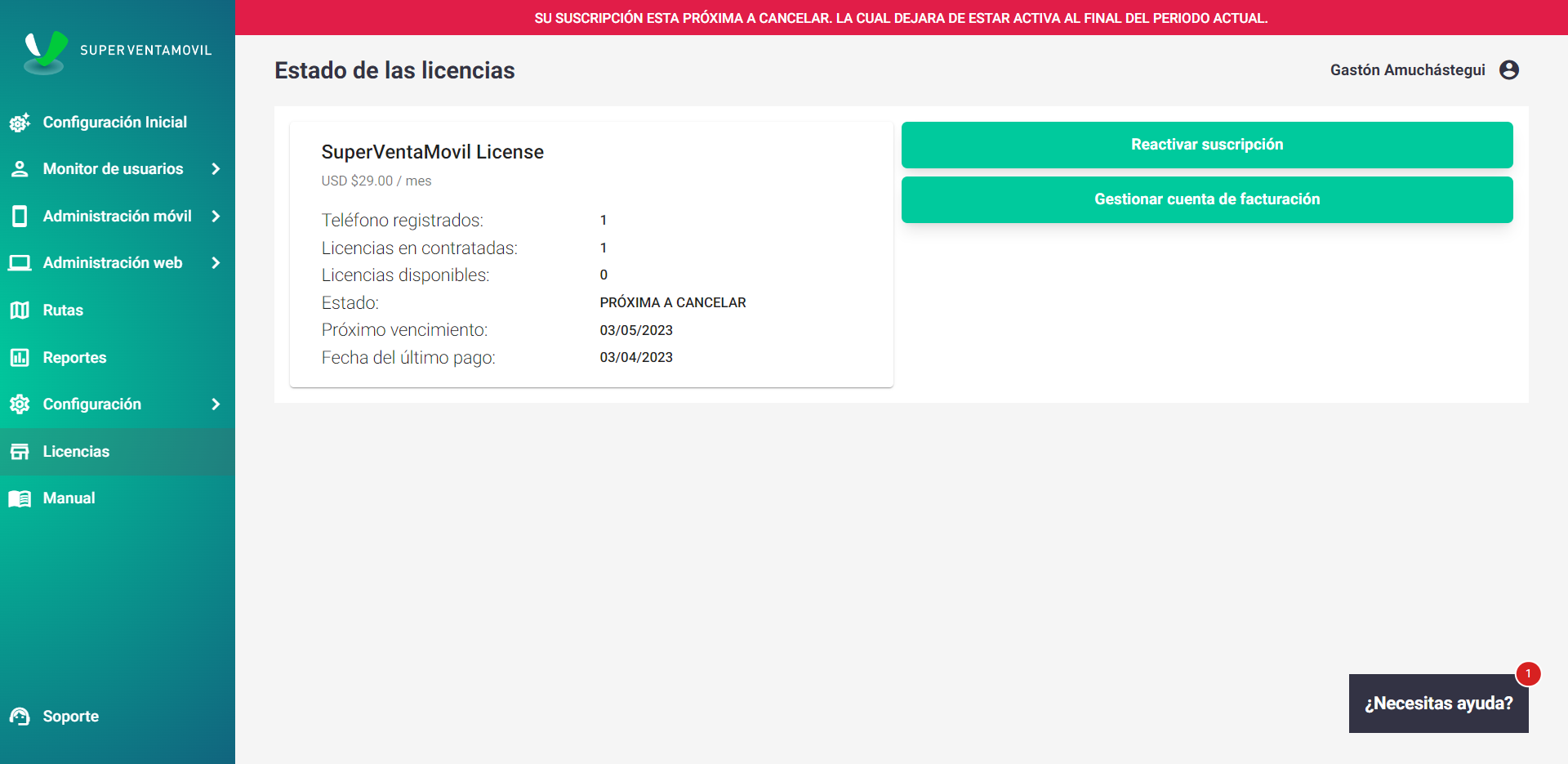
Task: Click the Rutas map icon
Action: (x=20, y=311)
